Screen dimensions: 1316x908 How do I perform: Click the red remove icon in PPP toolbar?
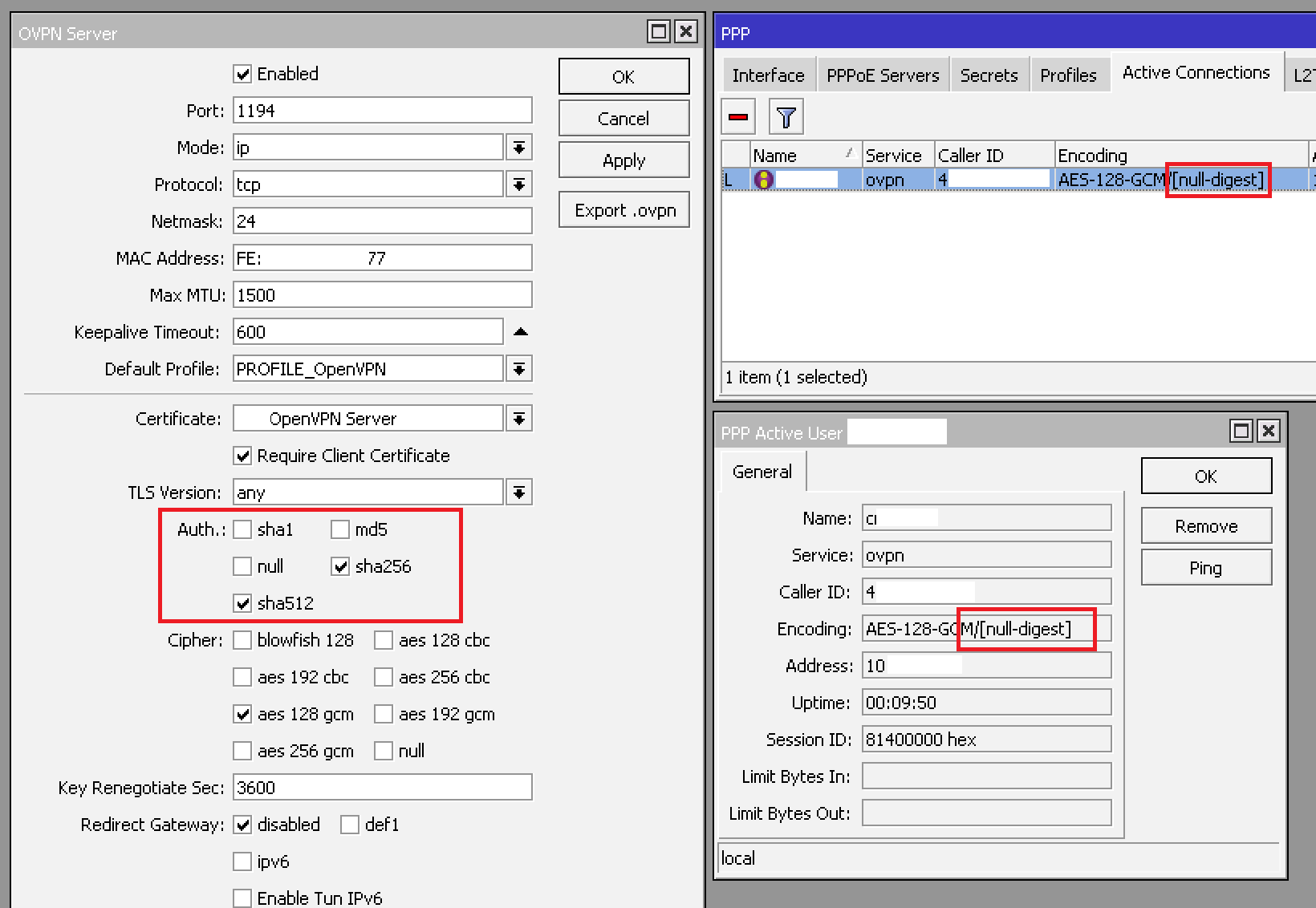click(x=738, y=118)
